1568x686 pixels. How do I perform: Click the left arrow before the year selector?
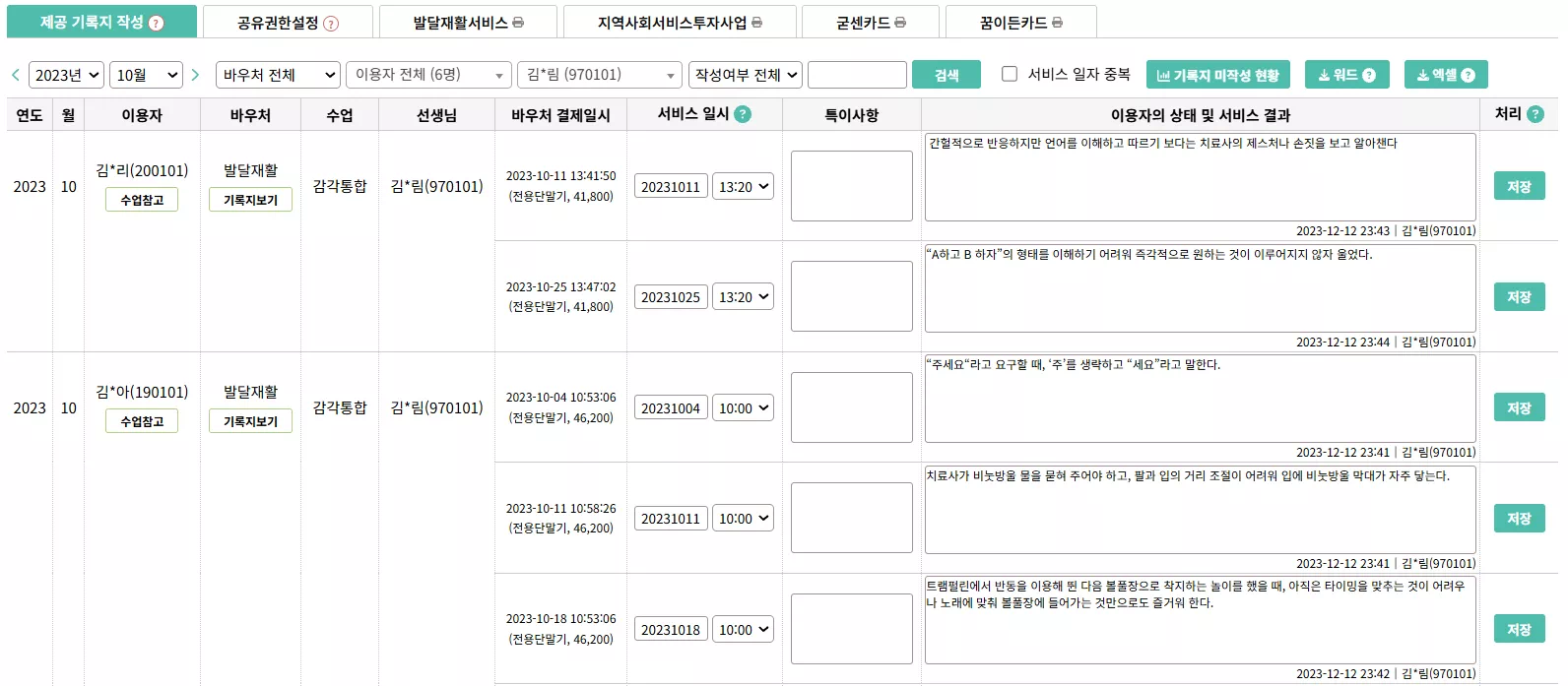(x=15, y=74)
